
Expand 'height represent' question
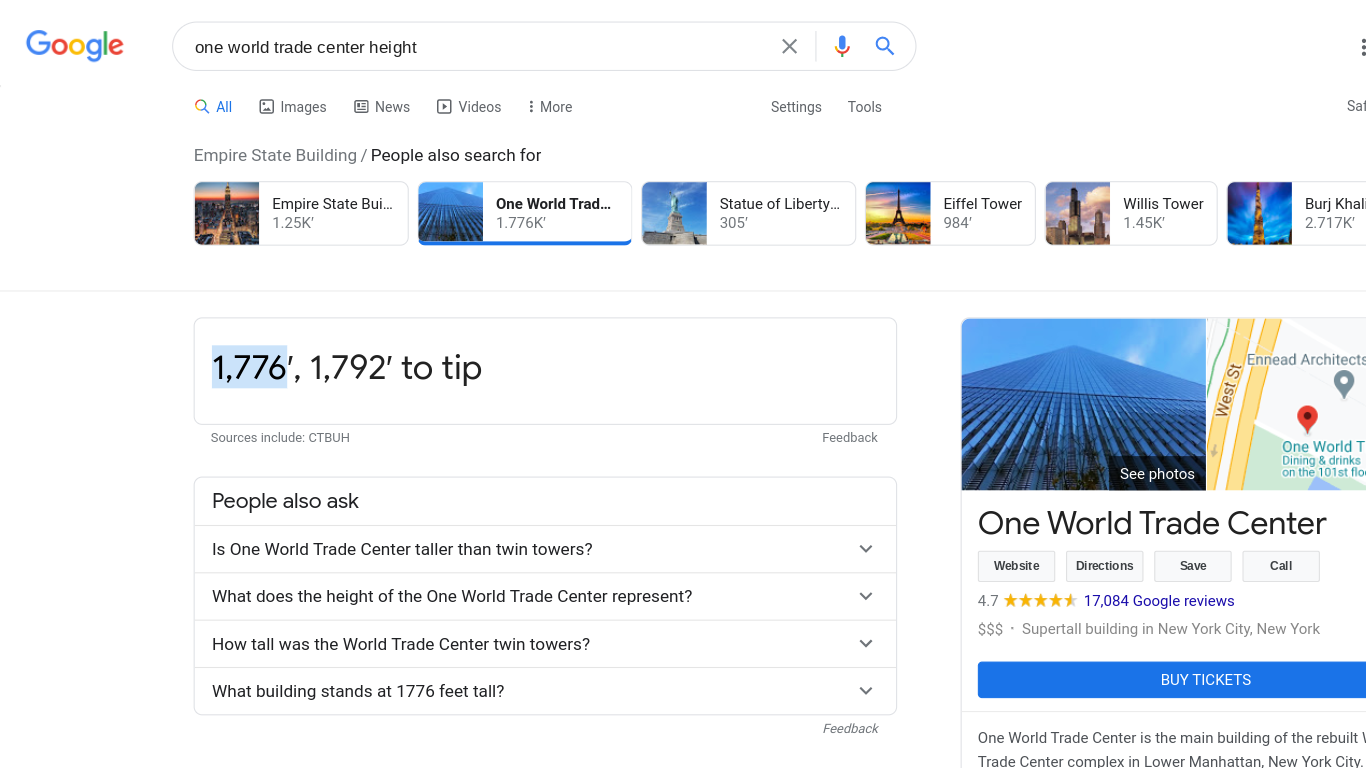pos(545,596)
